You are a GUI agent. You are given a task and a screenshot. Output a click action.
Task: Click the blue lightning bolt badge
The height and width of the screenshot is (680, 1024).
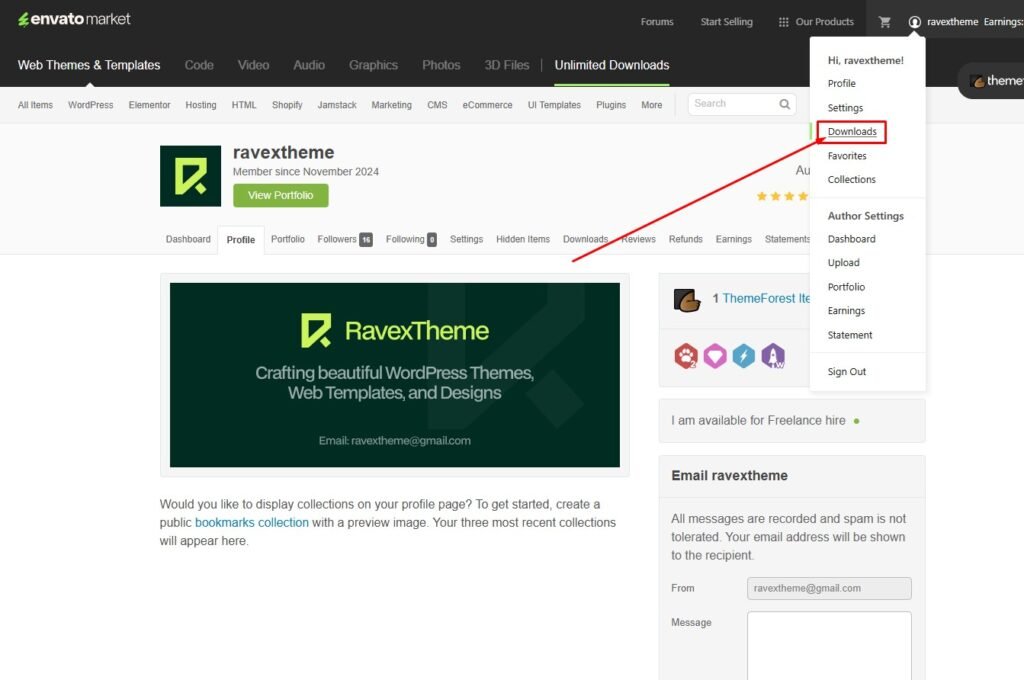click(743, 356)
